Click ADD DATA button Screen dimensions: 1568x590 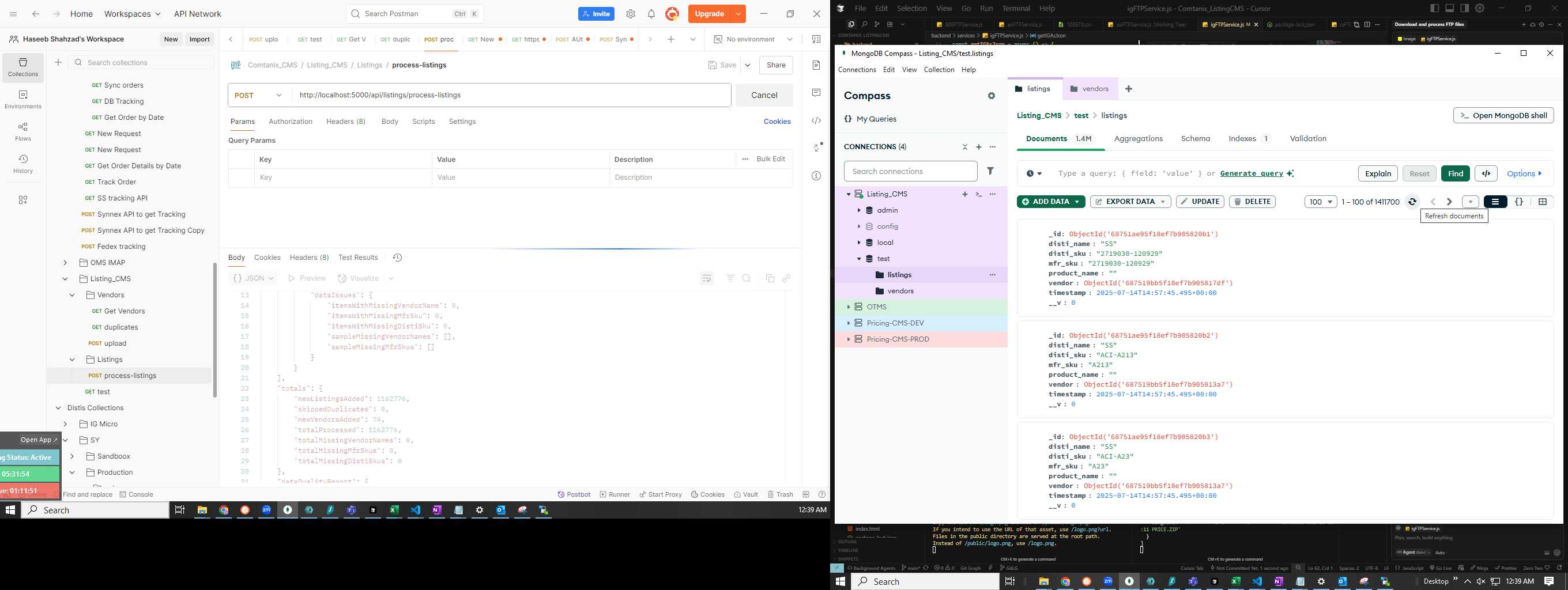click(1050, 202)
